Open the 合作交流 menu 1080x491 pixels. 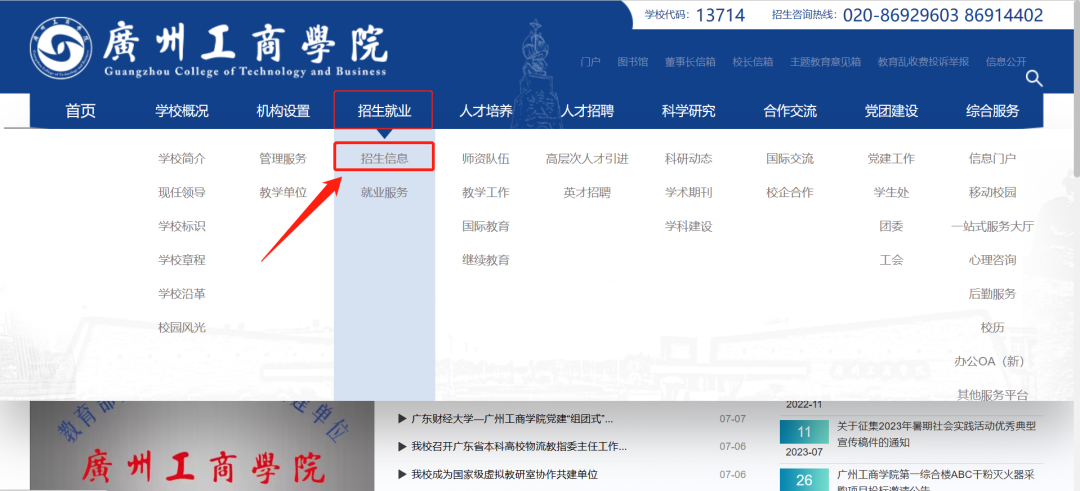tap(790, 111)
